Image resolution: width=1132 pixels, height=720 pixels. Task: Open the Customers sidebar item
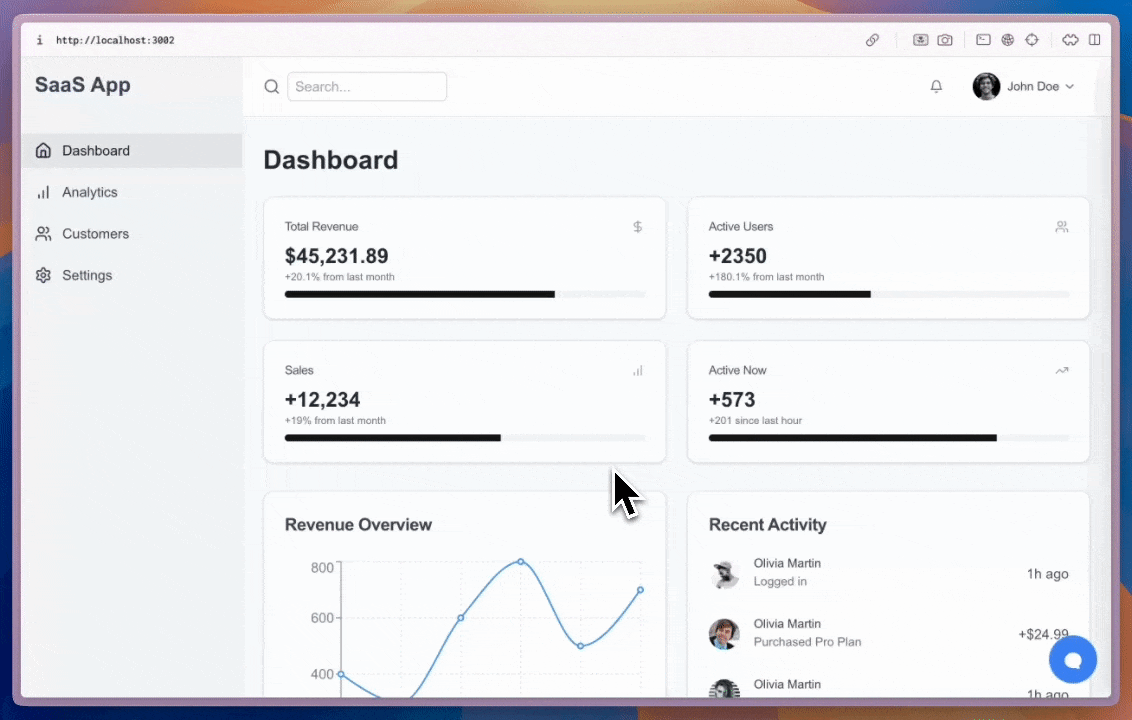click(95, 234)
